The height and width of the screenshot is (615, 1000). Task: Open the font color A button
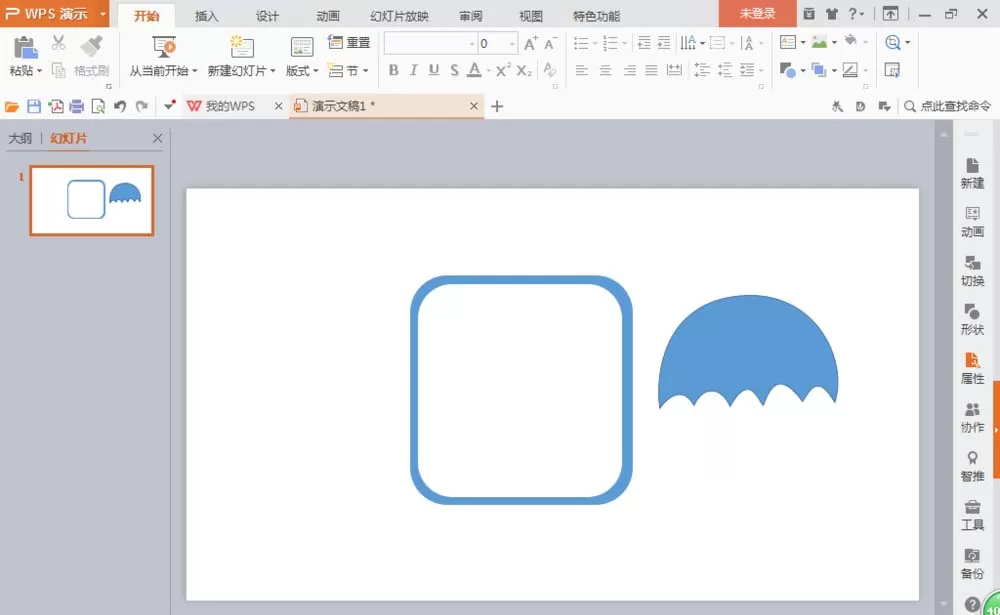474,70
